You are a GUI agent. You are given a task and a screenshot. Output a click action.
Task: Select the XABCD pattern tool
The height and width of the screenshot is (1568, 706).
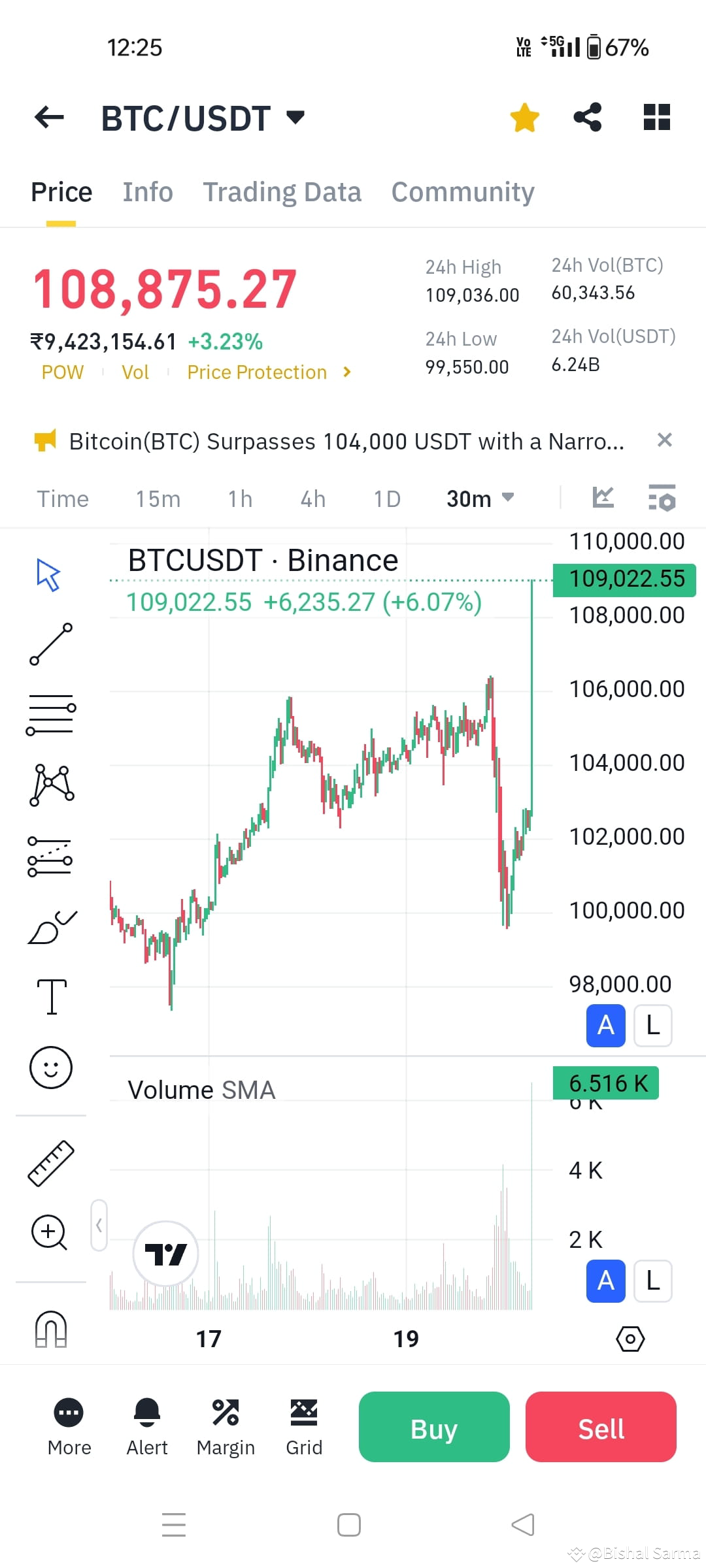click(x=52, y=785)
